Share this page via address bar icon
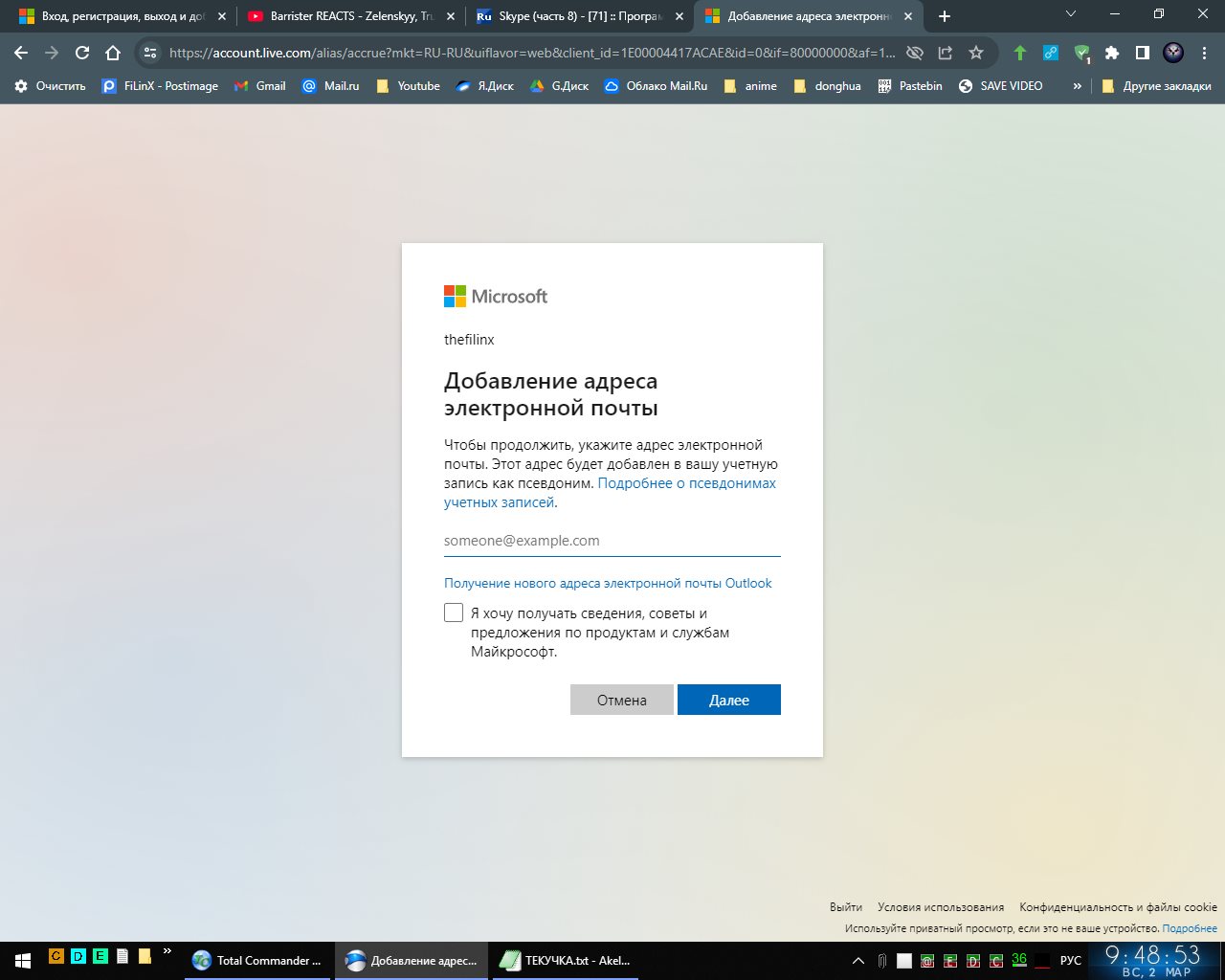The height and width of the screenshot is (980, 1225). pos(946,53)
